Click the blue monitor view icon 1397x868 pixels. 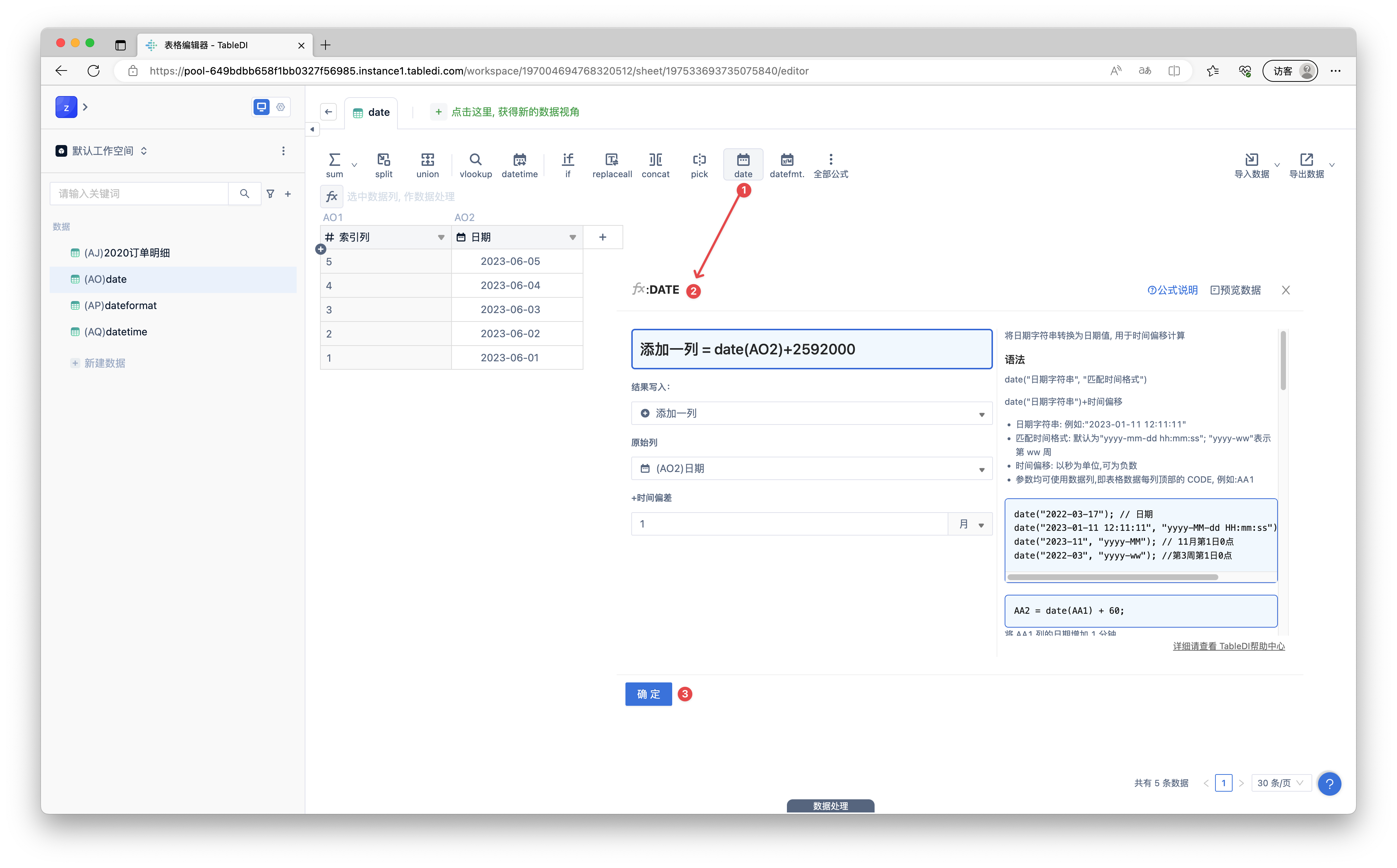262,107
